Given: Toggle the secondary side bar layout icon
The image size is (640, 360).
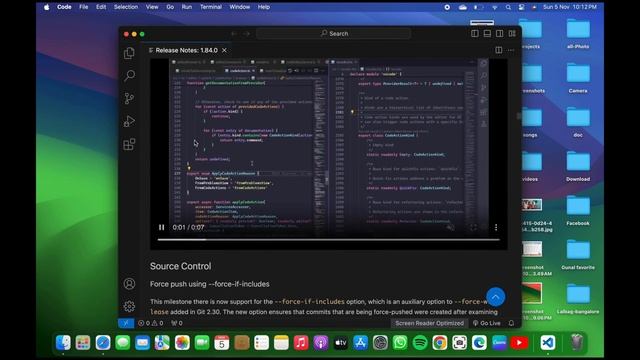Looking at the screenshot, I should [500, 34].
